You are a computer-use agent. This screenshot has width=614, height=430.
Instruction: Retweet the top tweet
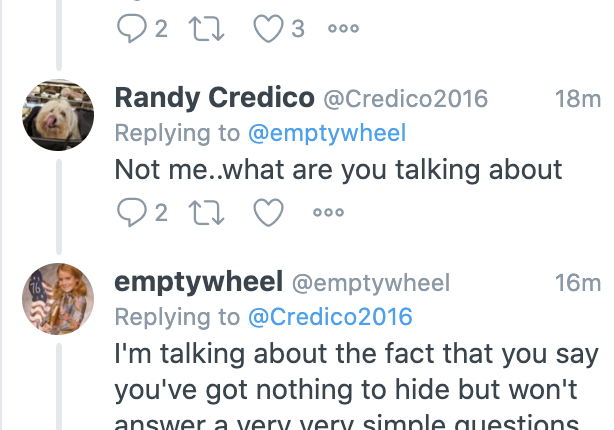coord(207,29)
